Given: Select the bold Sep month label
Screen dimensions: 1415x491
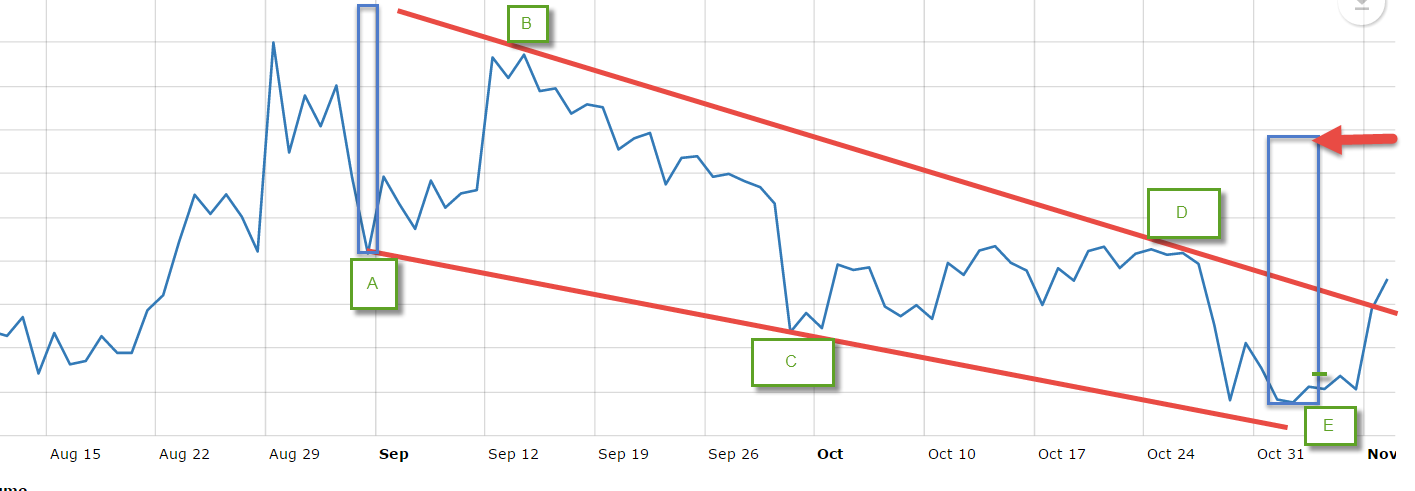Looking at the screenshot, I should (x=393, y=454).
